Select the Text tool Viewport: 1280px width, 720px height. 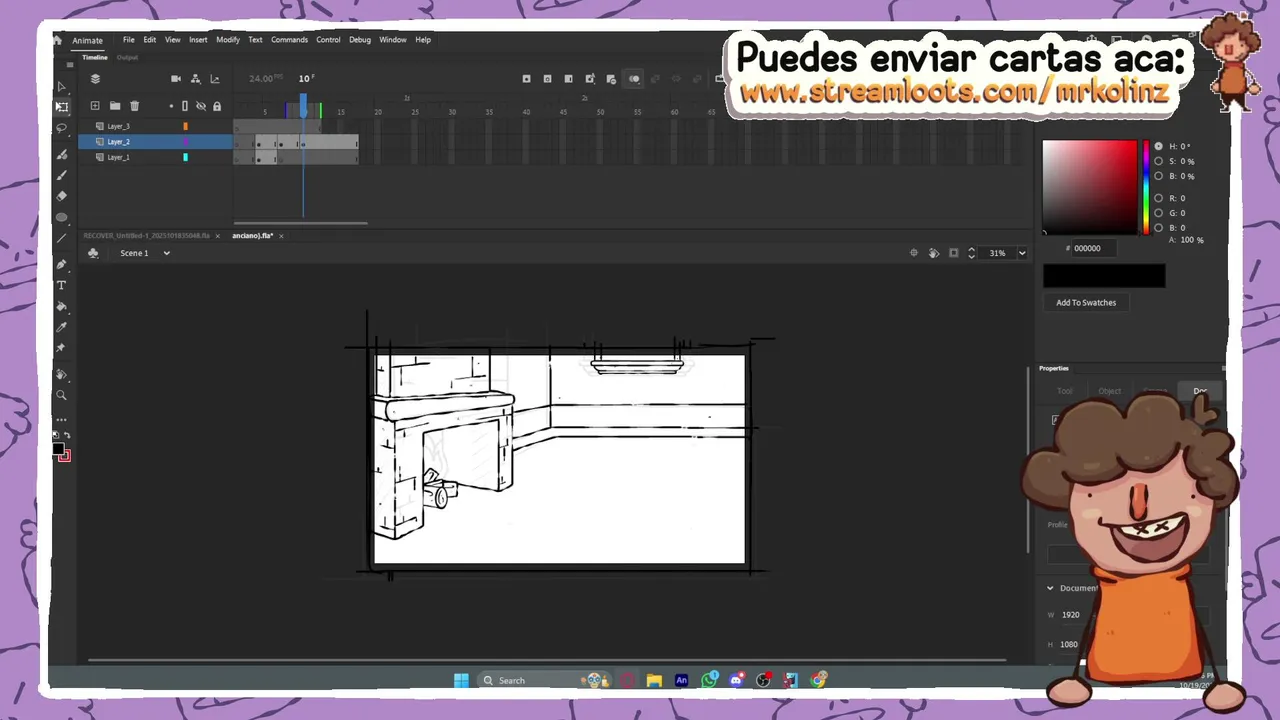pos(61,285)
